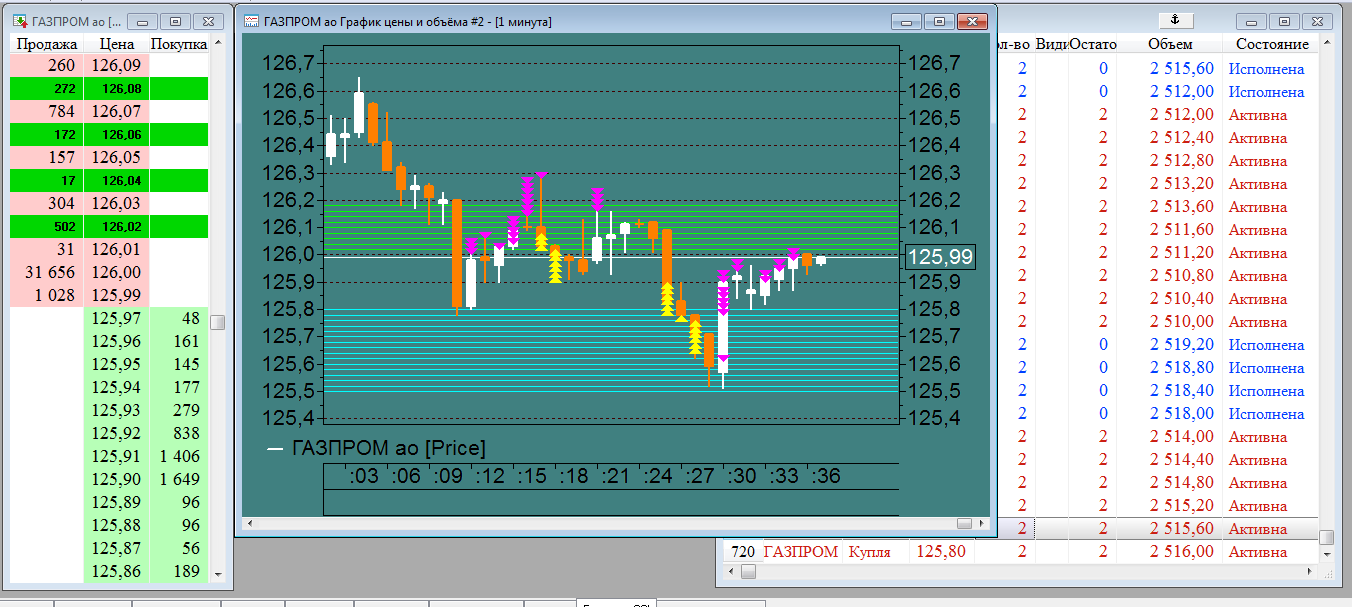This screenshot has height=607, width=1352.
Task: Click the 125,86 bid price row
Action: point(109,572)
